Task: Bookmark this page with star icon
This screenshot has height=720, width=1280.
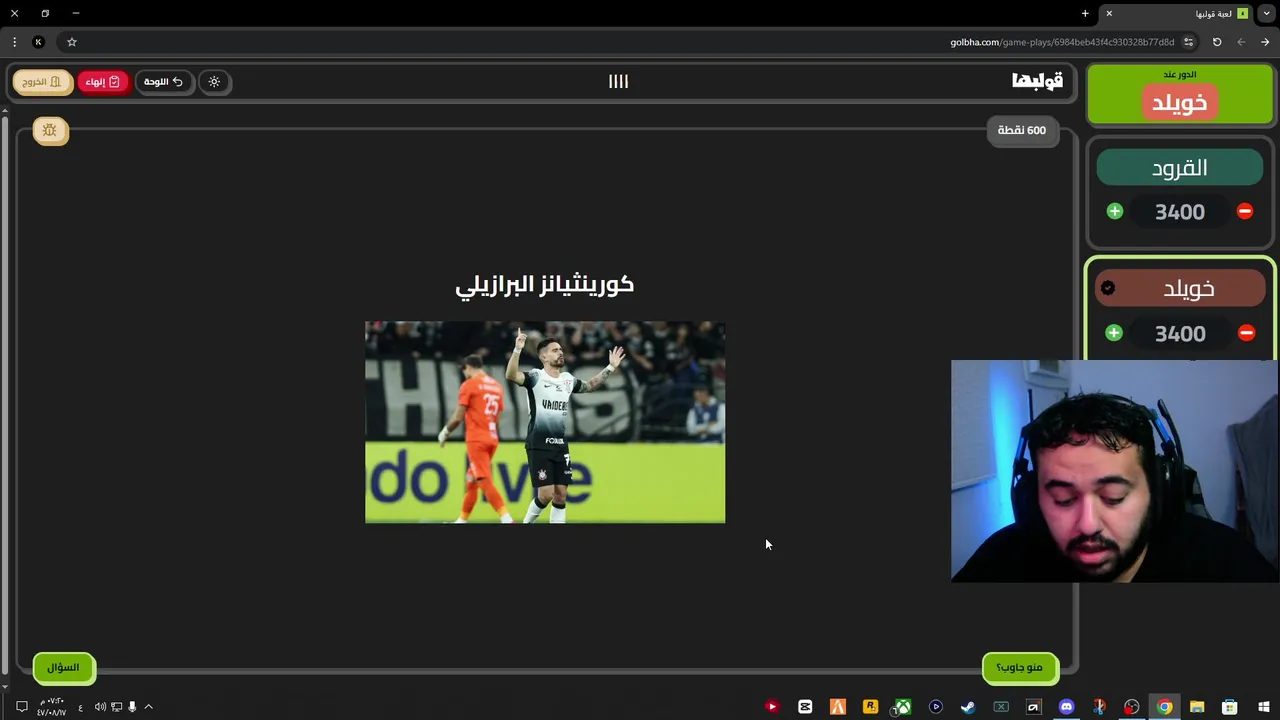Action: coord(72,42)
